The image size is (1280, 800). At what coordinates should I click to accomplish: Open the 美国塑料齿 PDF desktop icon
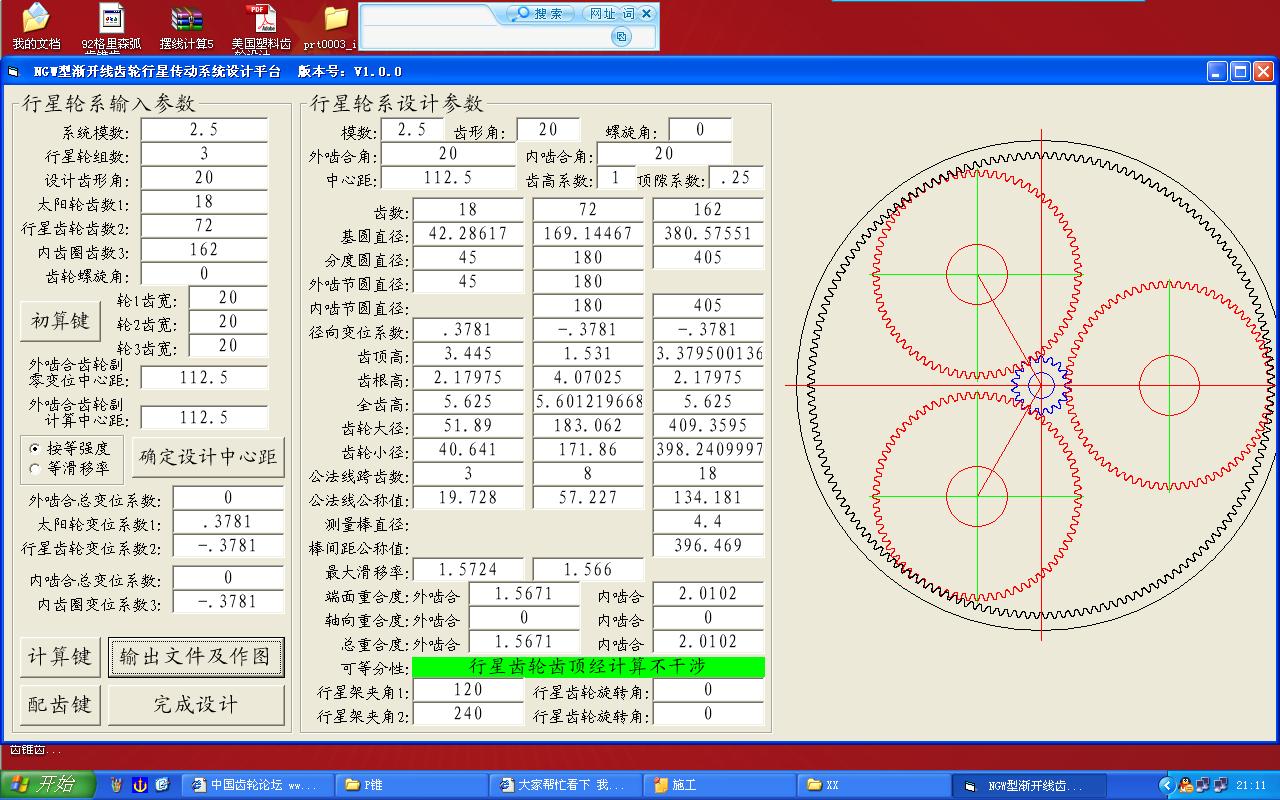[261, 24]
